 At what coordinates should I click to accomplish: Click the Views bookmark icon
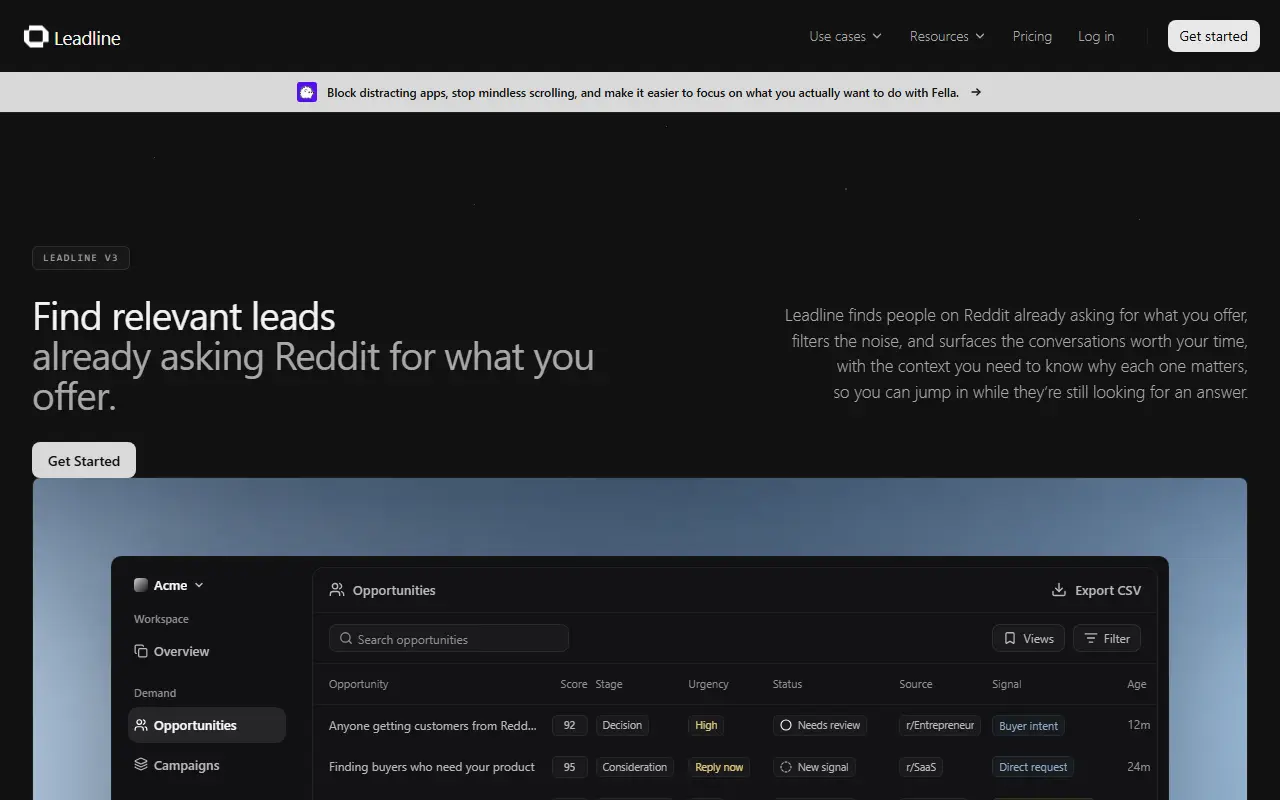(x=1010, y=638)
